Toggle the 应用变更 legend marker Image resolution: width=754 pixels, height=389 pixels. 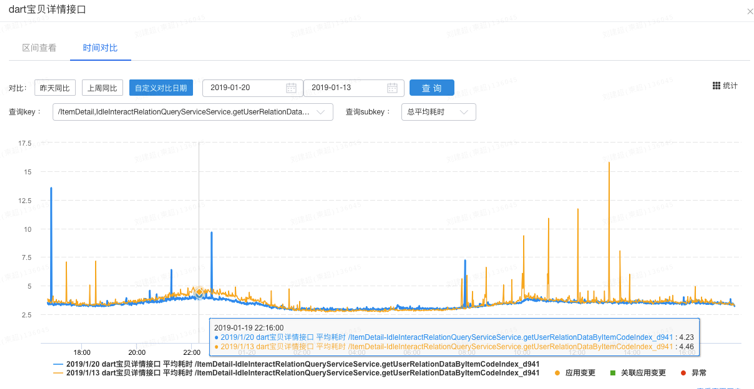point(575,373)
